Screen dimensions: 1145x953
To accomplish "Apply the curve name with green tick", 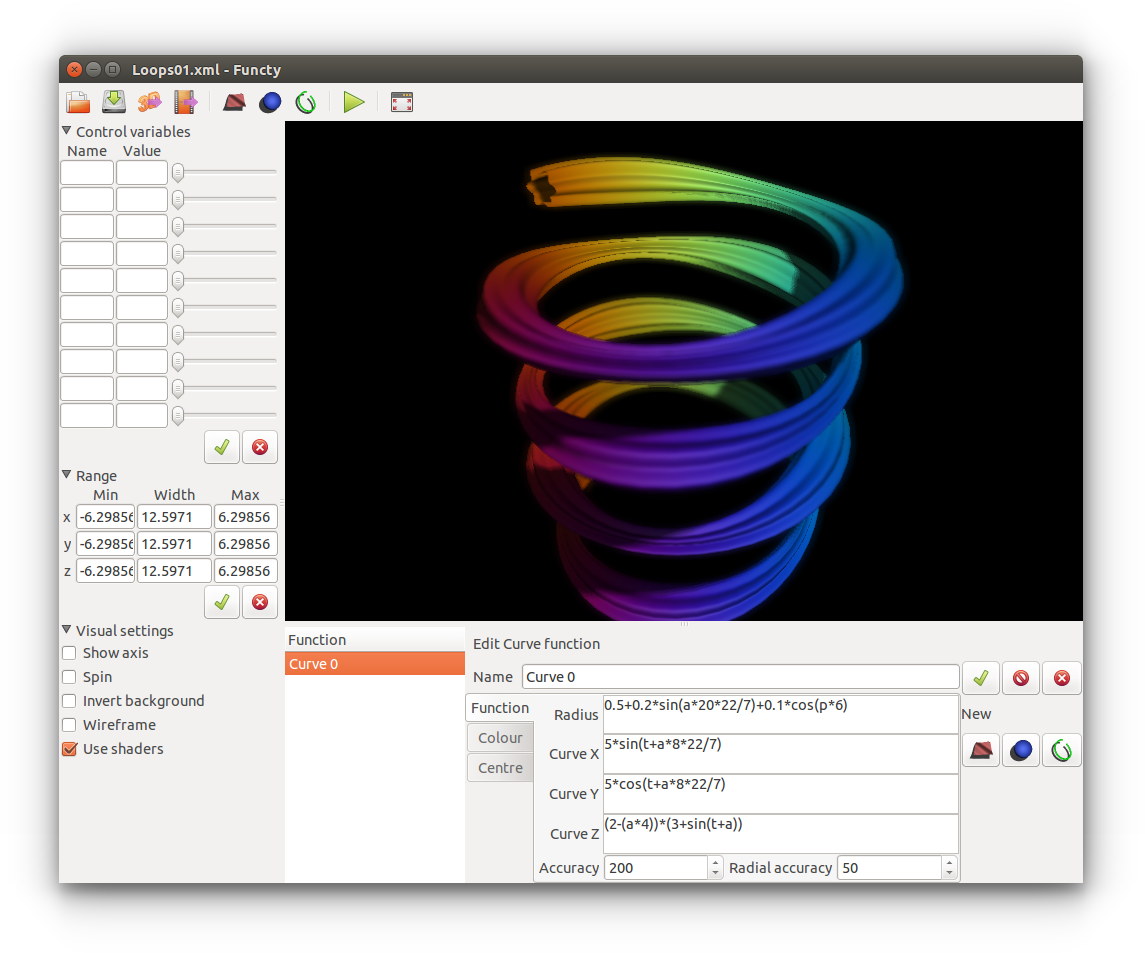I will click(x=980, y=678).
